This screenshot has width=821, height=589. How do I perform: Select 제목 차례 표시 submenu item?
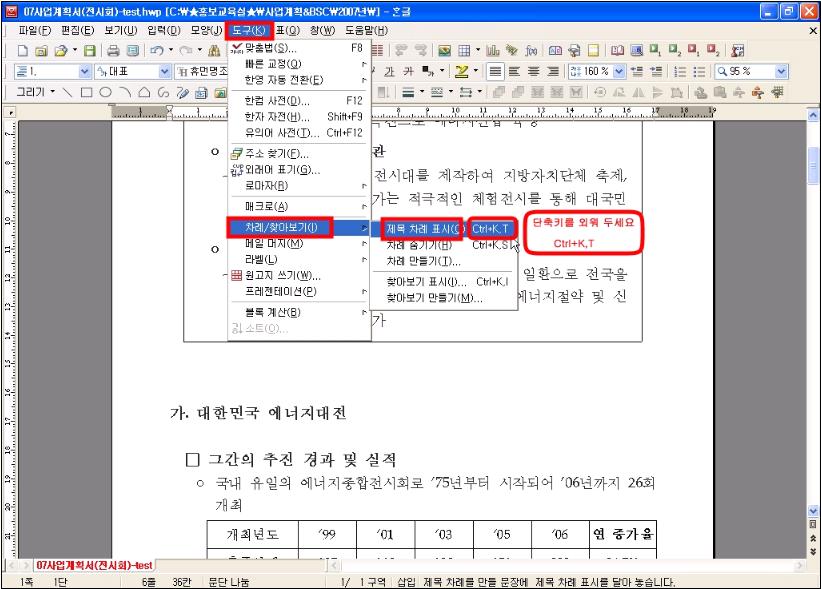tap(443, 229)
